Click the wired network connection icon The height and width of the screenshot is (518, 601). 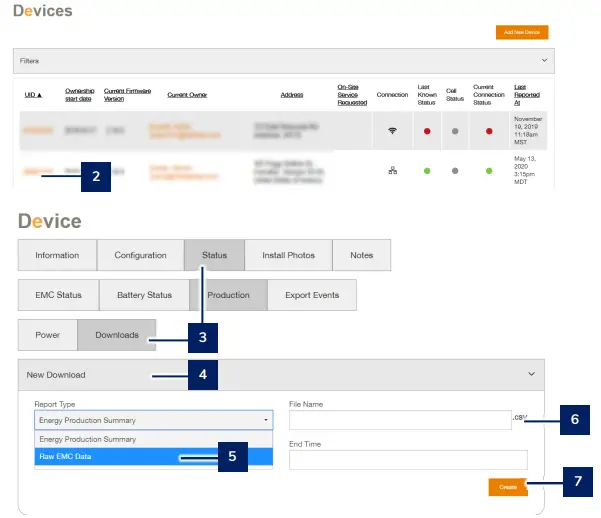pyautogui.click(x=392, y=171)
